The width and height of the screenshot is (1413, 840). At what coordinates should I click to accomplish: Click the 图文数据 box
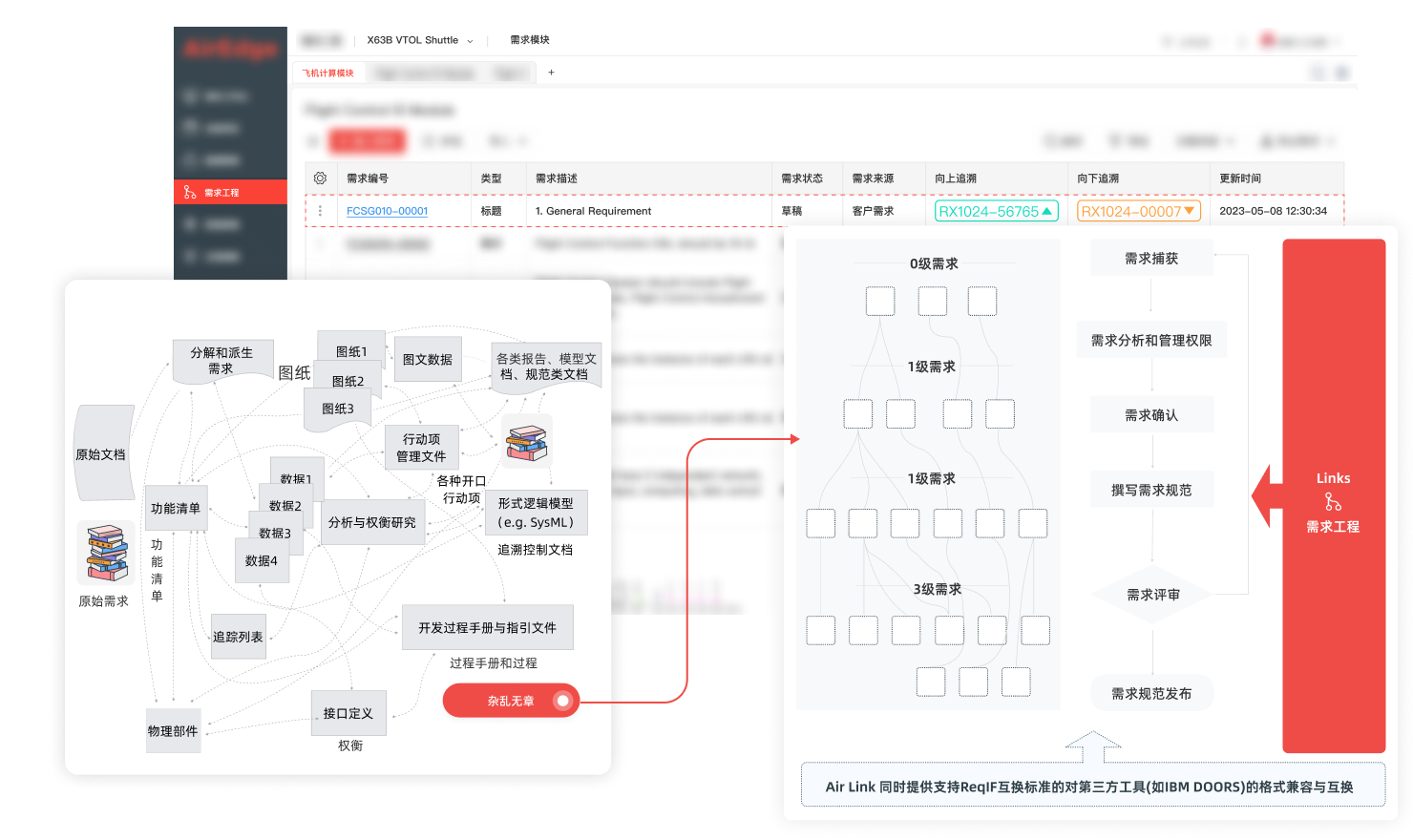(428, 360)
